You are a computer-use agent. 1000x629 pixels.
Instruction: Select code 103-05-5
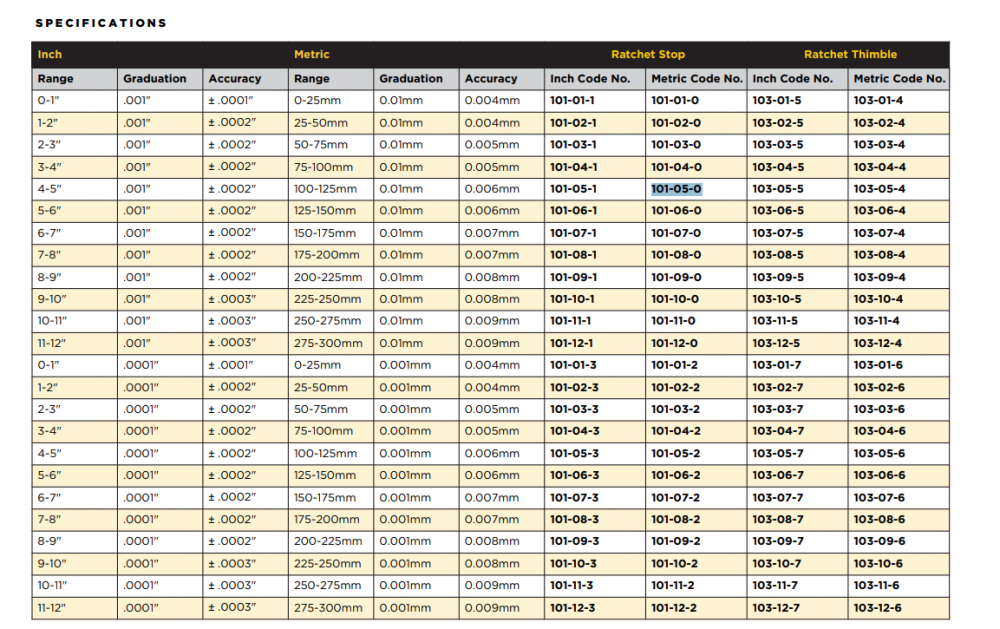coord(778,189)
